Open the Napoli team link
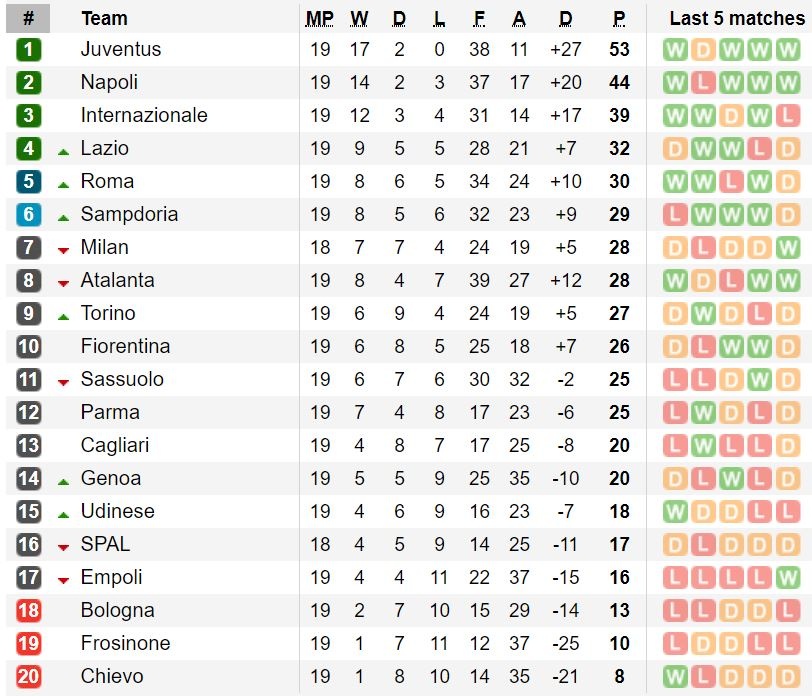Screen dimensions: 812x696 109,82
